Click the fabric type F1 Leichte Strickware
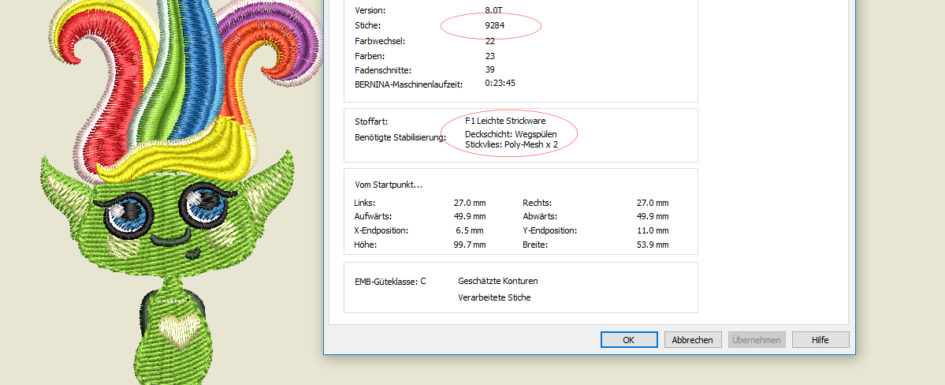Image resolution: width=945 pixels, height=385 pixels. (x=505, y=121)
